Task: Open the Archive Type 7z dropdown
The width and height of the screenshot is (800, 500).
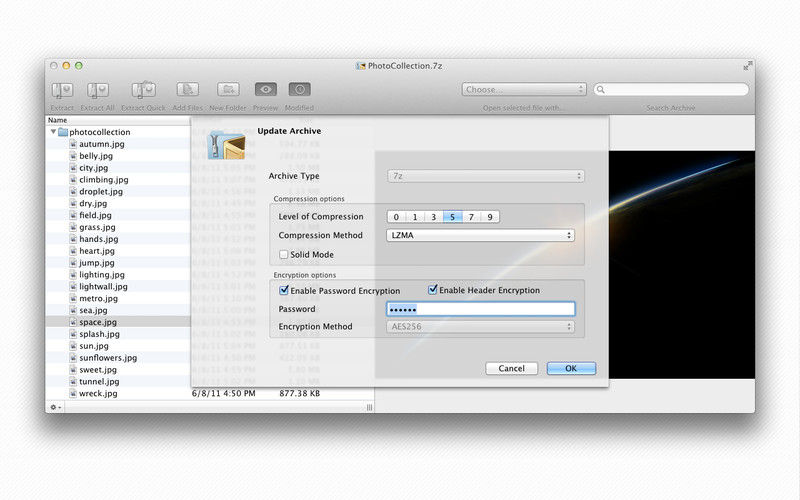Action: [485, 176]
